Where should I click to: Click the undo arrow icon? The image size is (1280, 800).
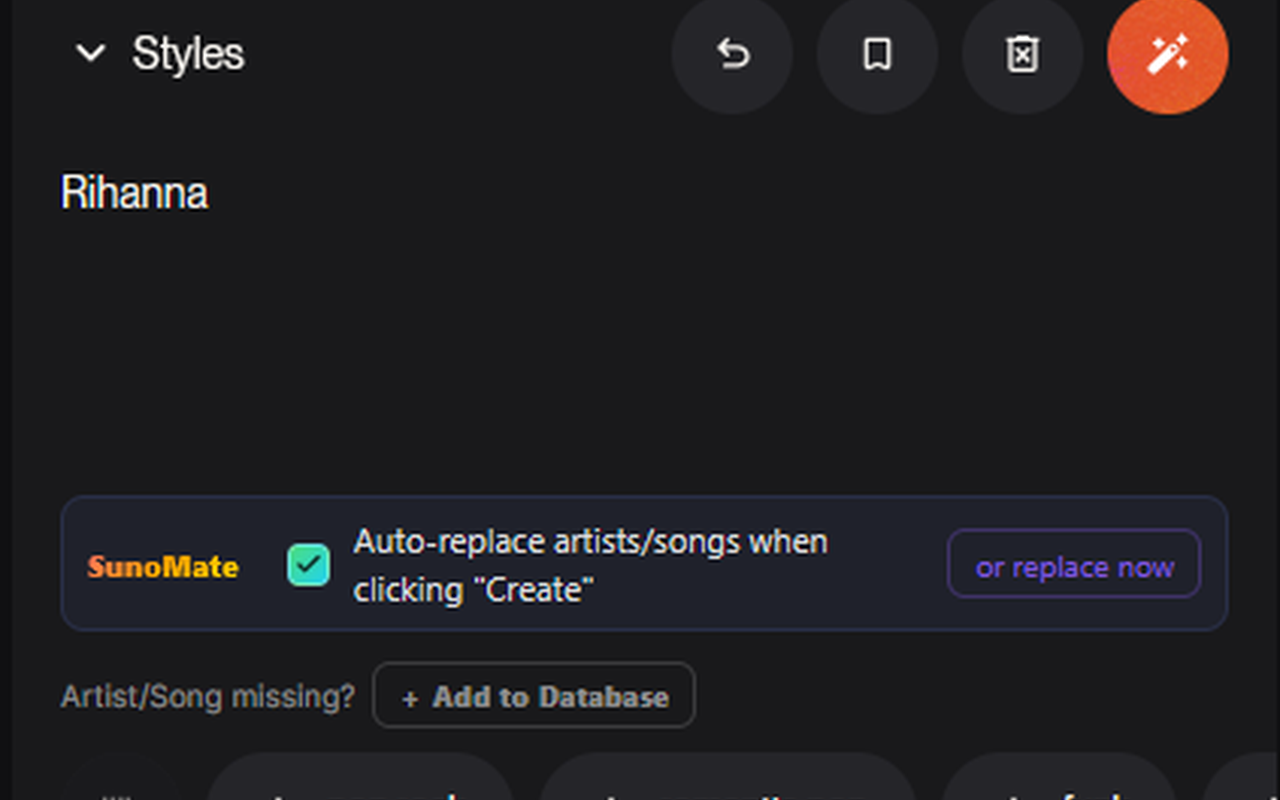pyautogui.click(x=732, y=54)
